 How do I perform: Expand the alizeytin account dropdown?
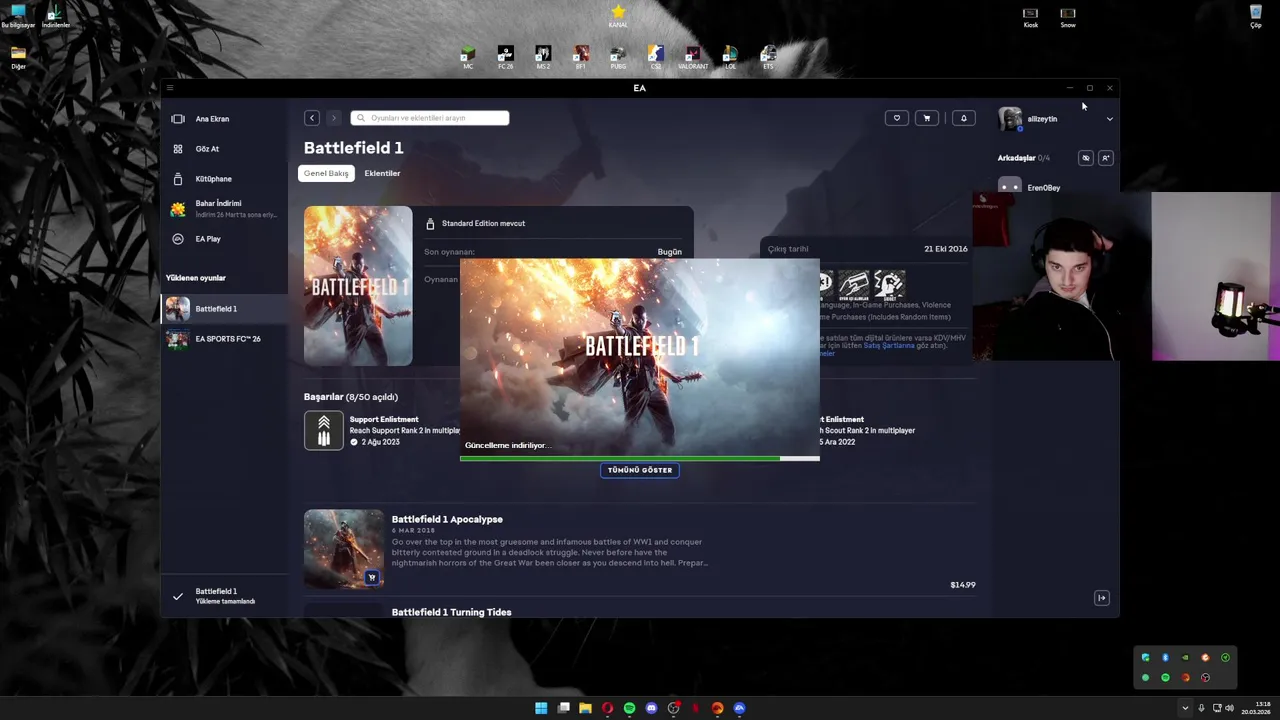coord(1109,119)
